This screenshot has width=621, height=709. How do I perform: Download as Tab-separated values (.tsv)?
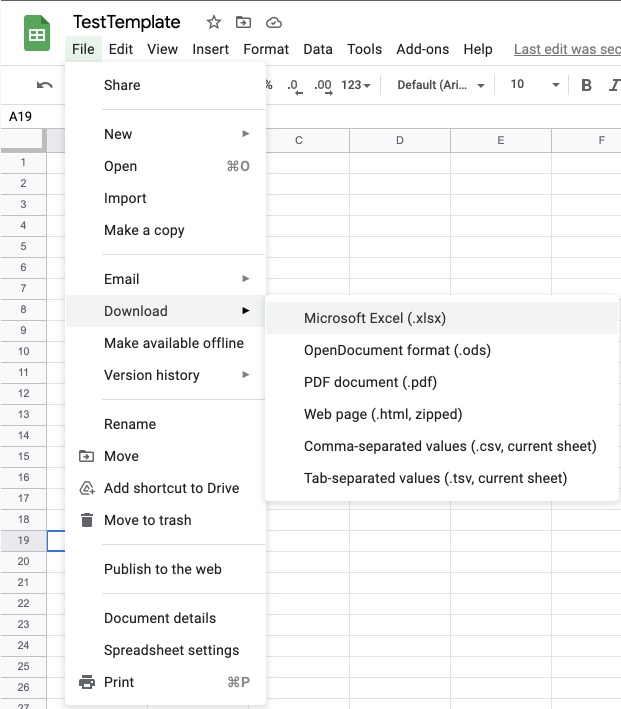(x=442, y=478)
